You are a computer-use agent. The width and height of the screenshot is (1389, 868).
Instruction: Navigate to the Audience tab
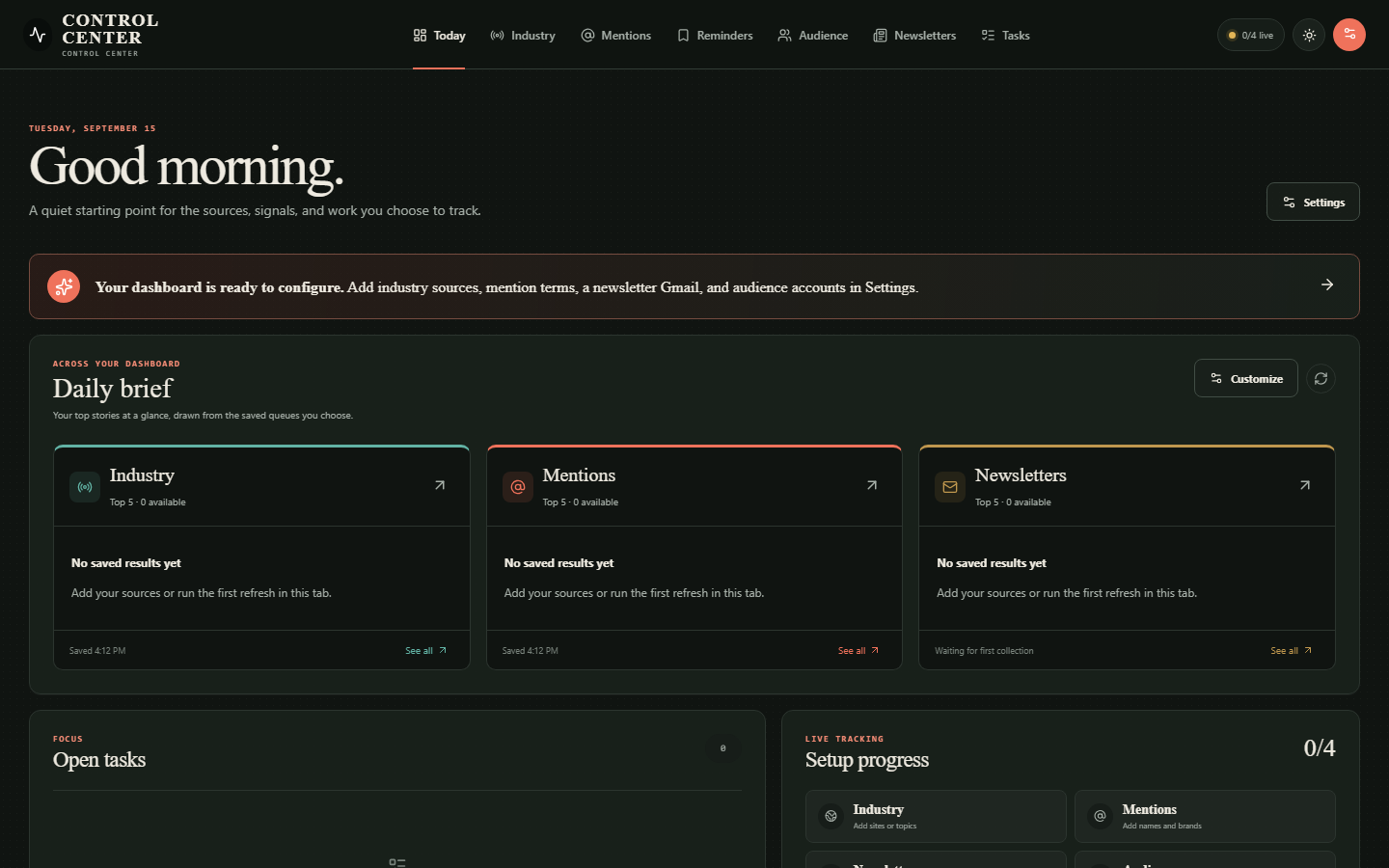(813, 36)
